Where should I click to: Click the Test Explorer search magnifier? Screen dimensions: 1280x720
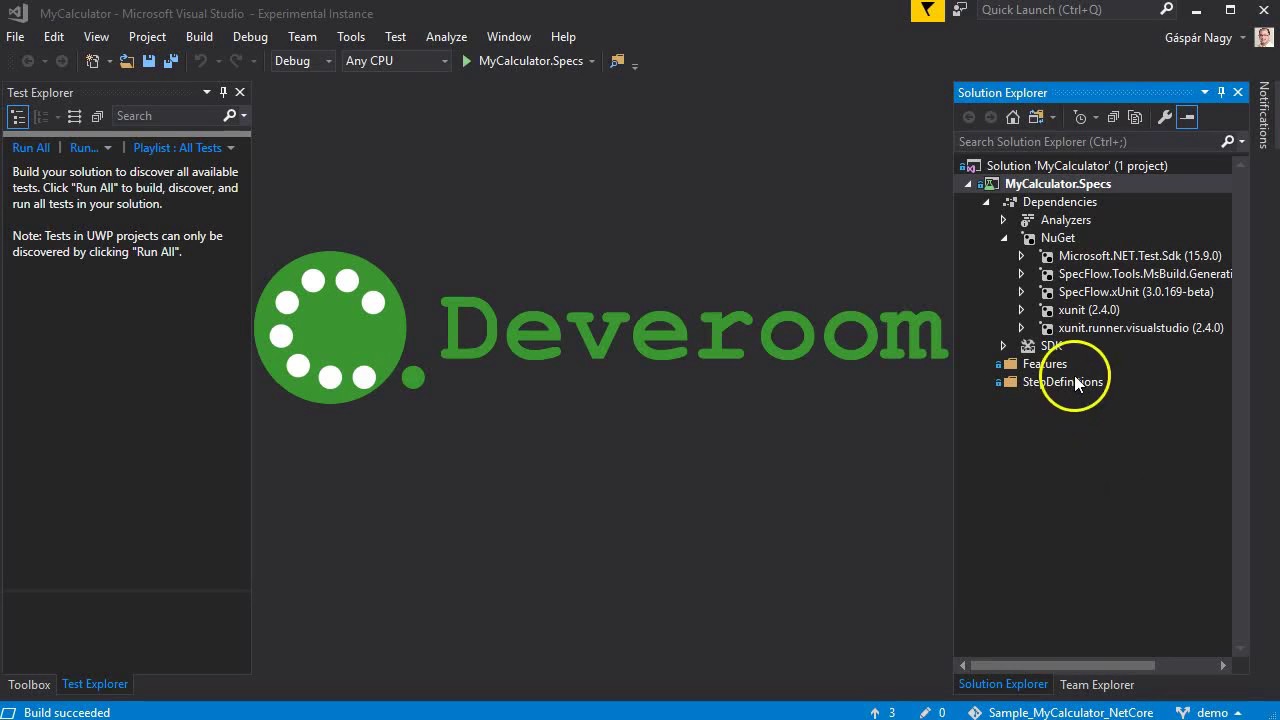(x=230, y=116)
